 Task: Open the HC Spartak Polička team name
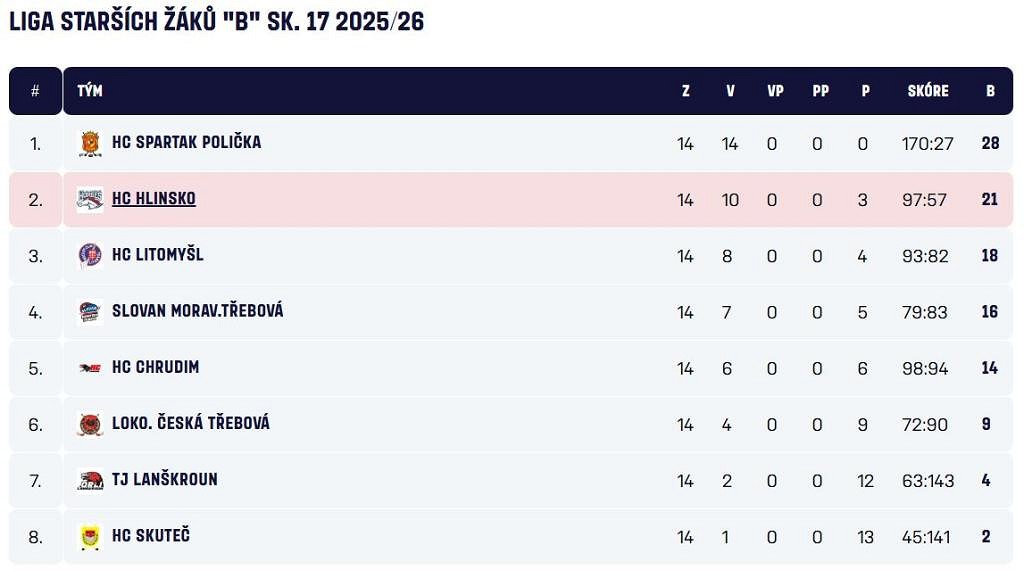(x=186, y=143)
